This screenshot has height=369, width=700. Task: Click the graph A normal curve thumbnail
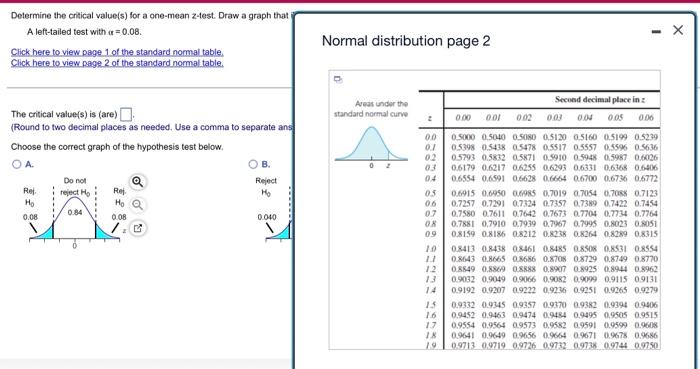75,218
